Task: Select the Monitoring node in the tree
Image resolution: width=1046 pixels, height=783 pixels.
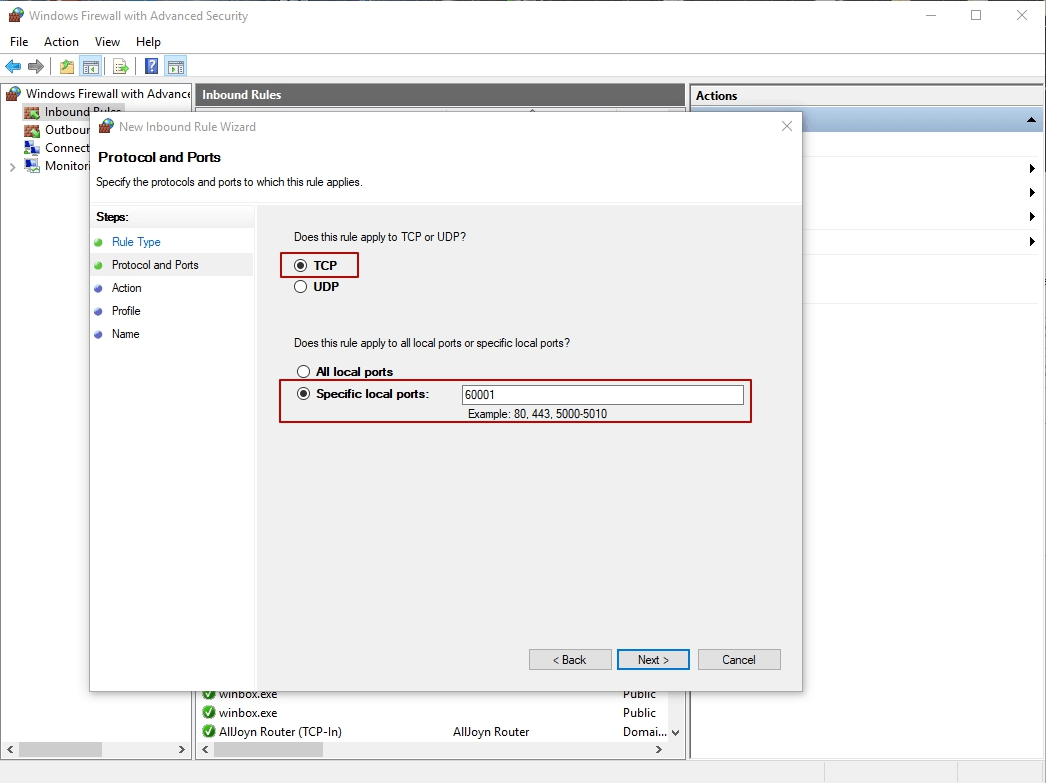Action: pos(67,165)
